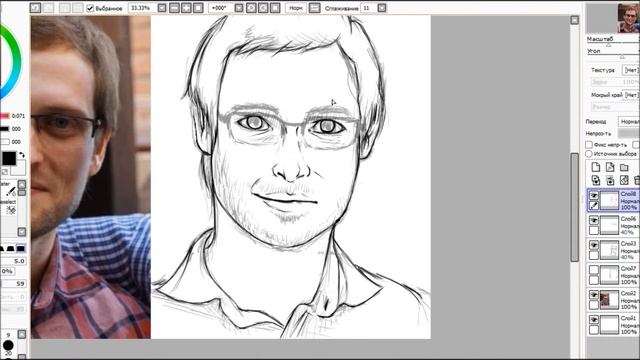Click the undo arrow icon in top toolbar
The height and width of the screenshot is (360, 640).
[36, 8]
